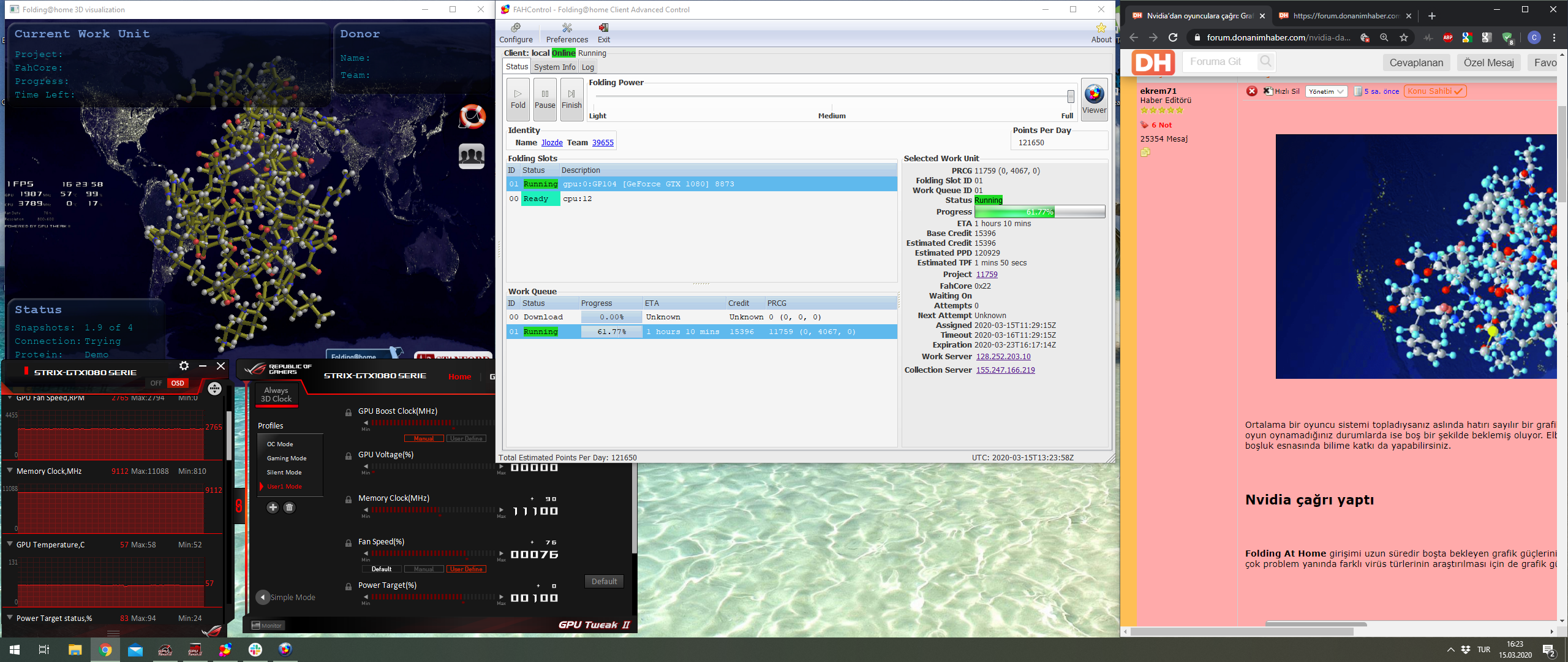
Task: Open new browser tab
Action: point(1432,16)
